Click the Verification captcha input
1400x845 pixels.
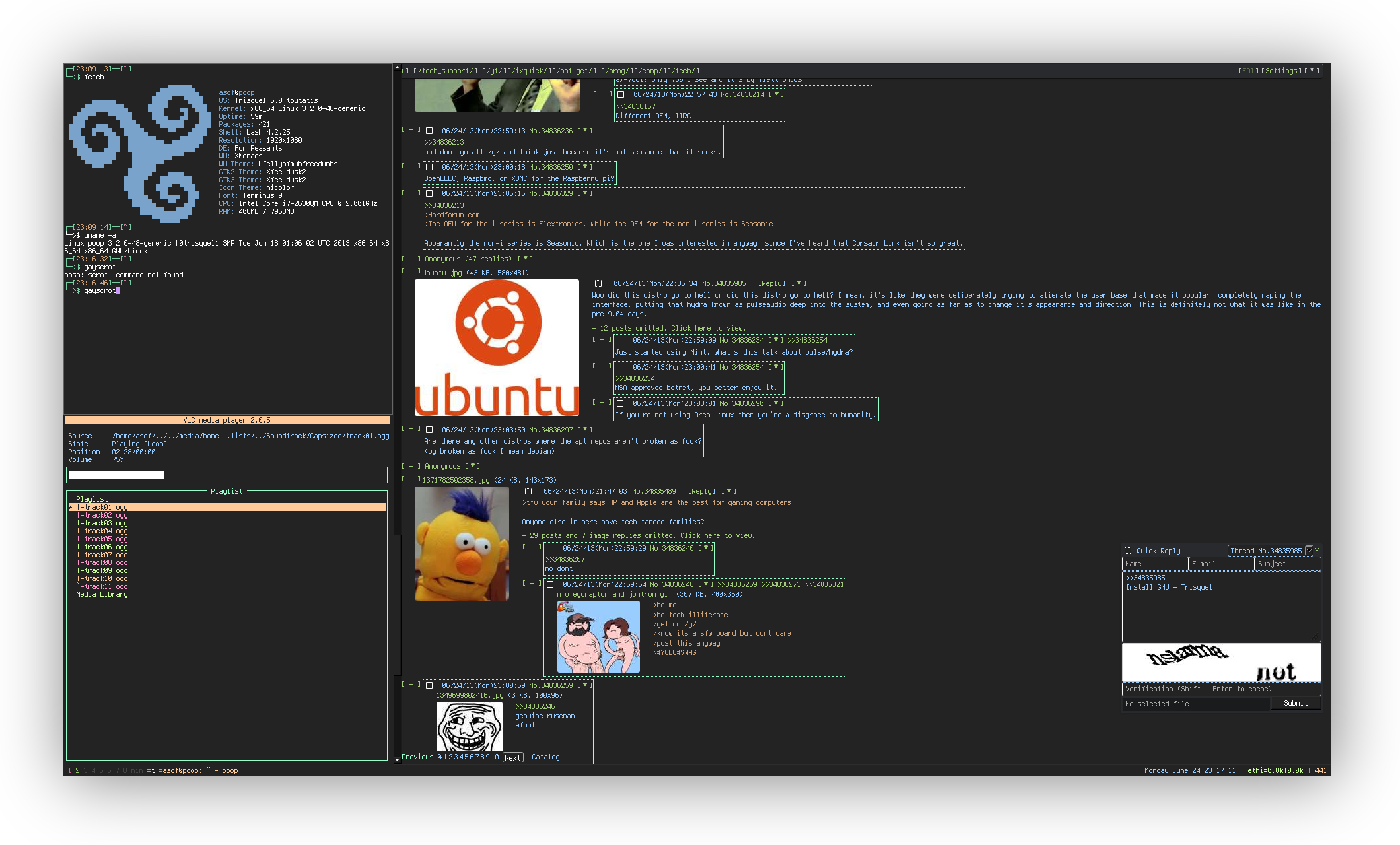coord(1222,689)
